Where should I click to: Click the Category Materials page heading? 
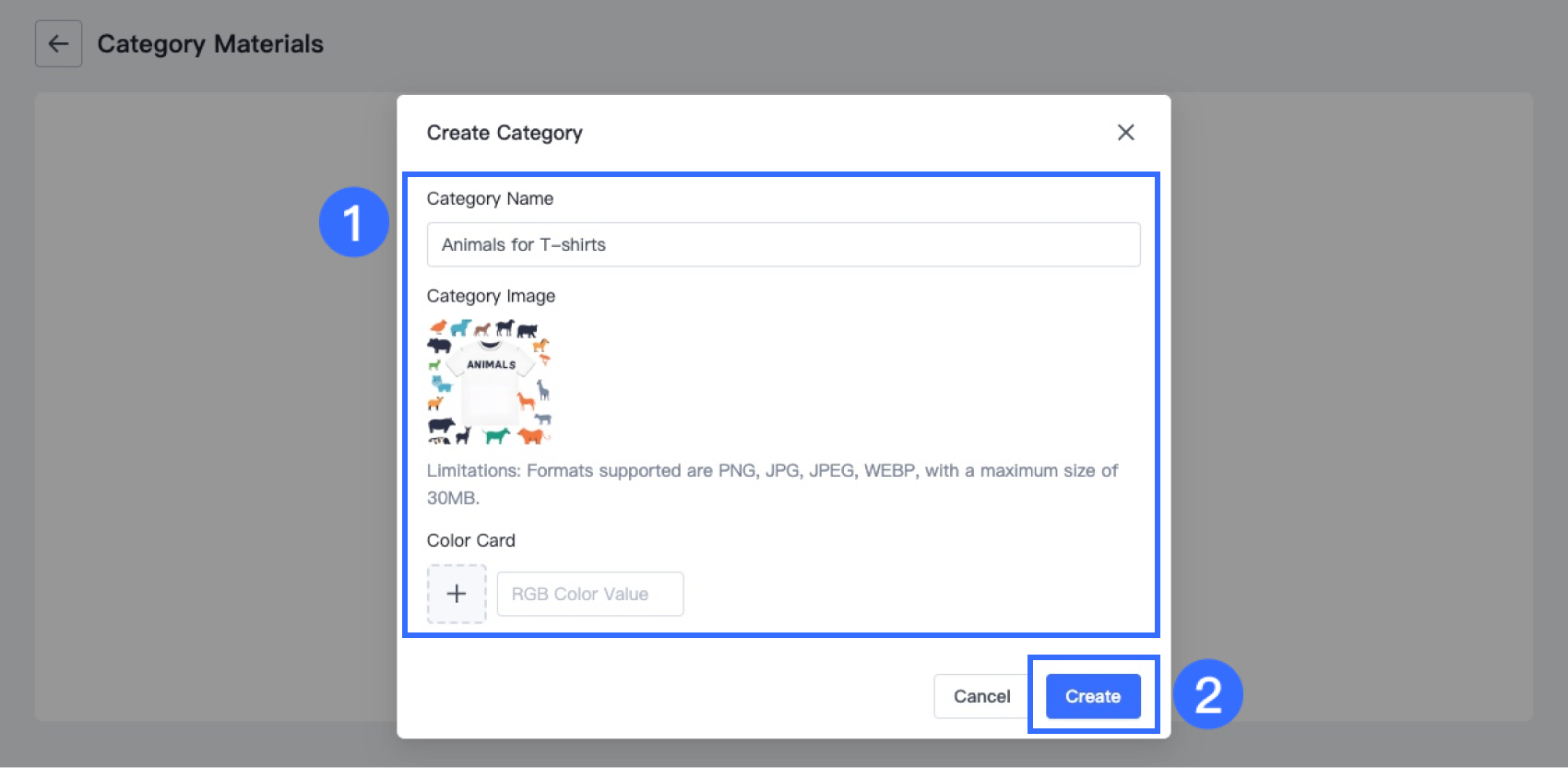click(x=210, y=44)
